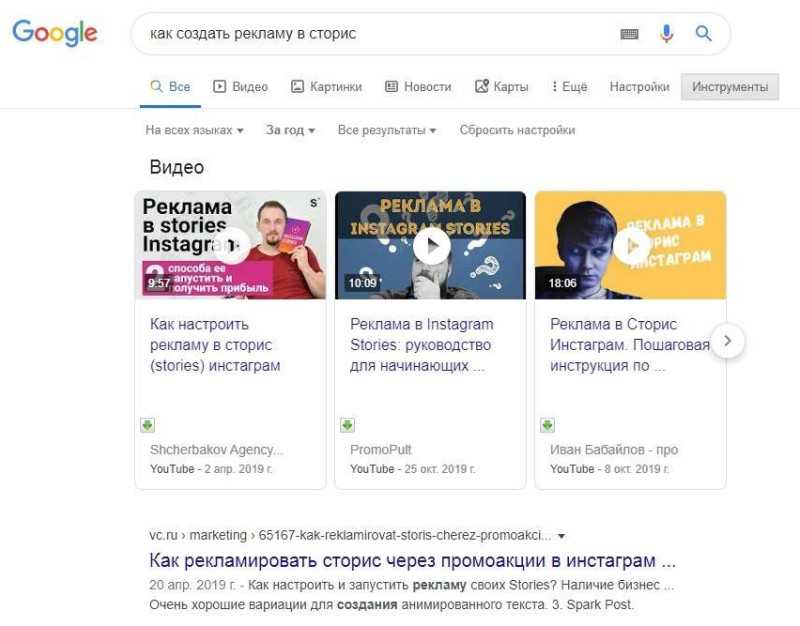Open the on-screen keyboard icon
800x626 pixels.
(x=629, y=34)
